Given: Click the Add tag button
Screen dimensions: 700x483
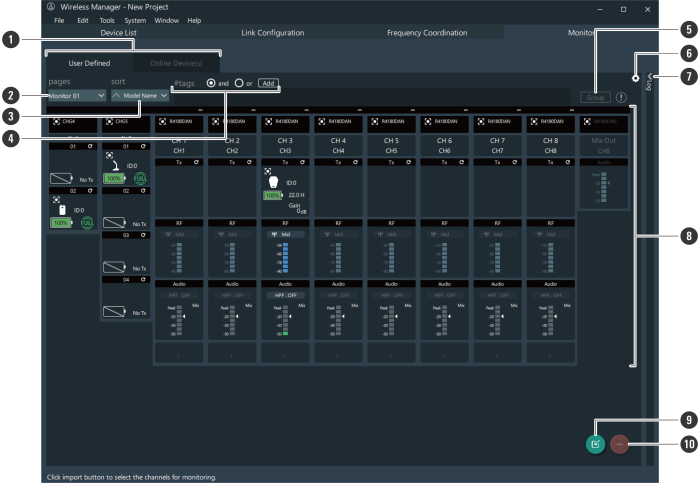Looking at the screenshot, I should 267,83.
